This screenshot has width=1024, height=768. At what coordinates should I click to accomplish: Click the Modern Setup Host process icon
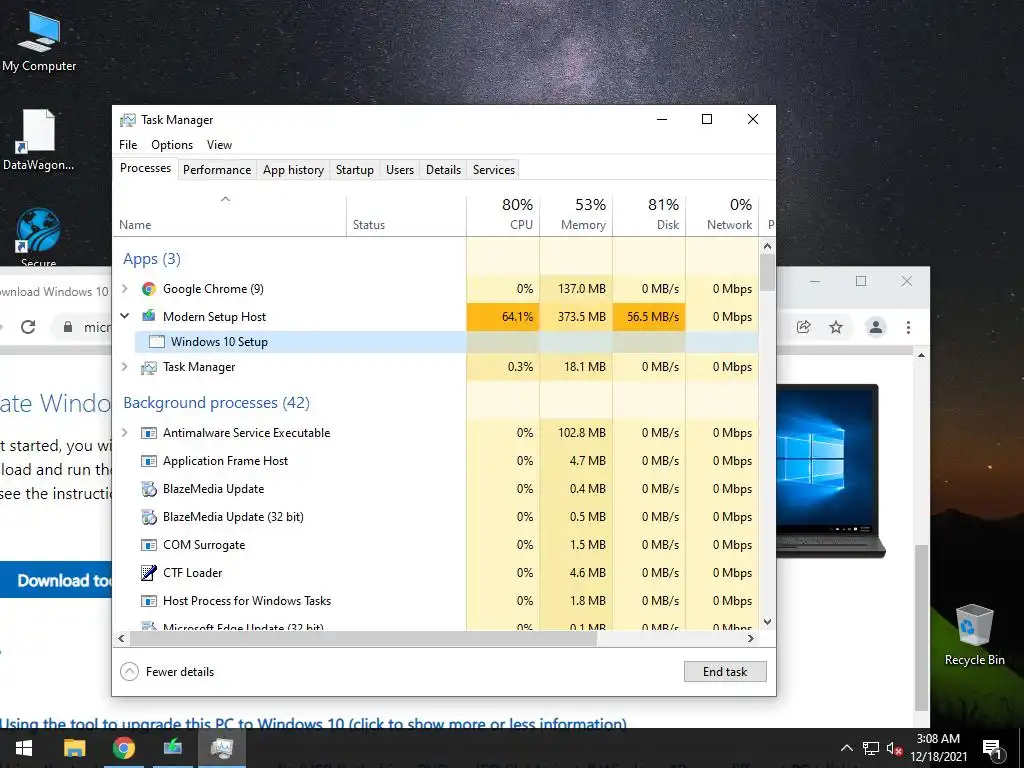pos(149,316)
